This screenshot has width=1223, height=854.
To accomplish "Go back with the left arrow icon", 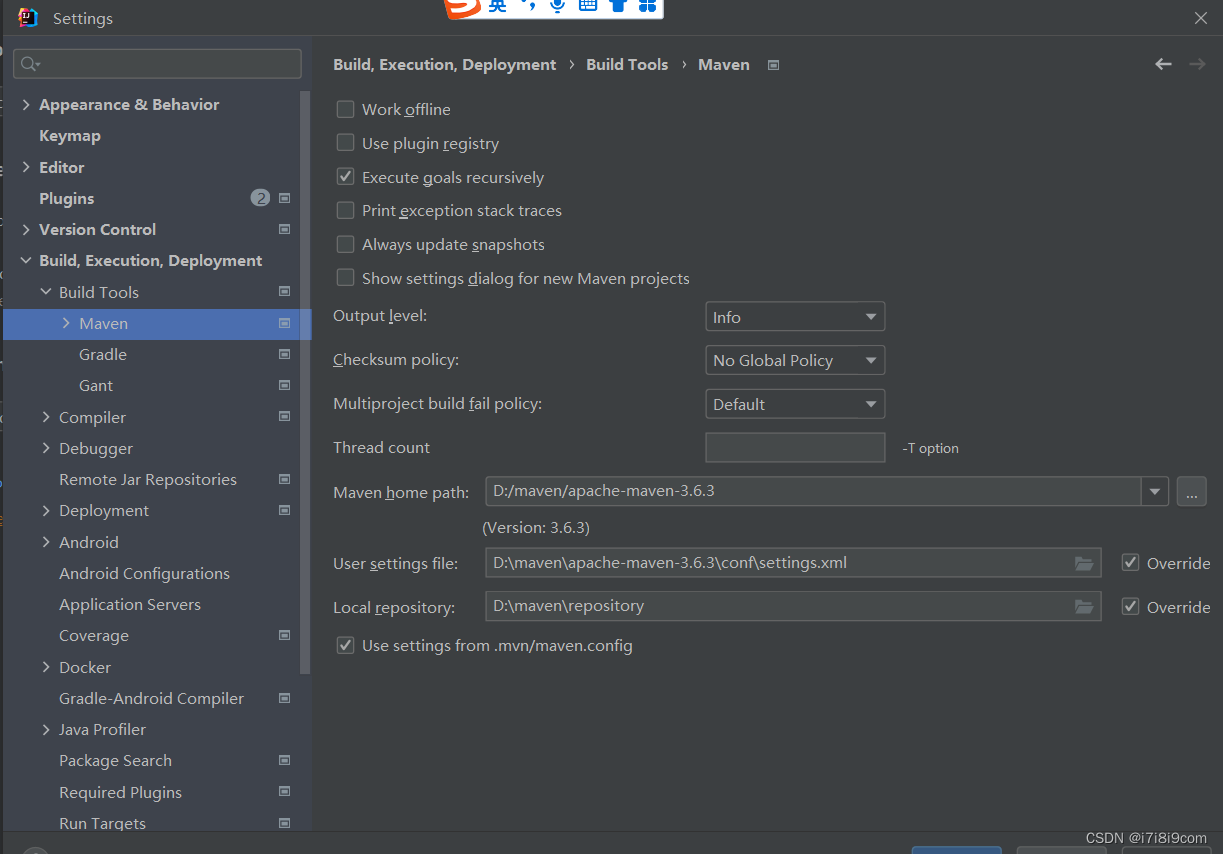I will [1163, 64].
